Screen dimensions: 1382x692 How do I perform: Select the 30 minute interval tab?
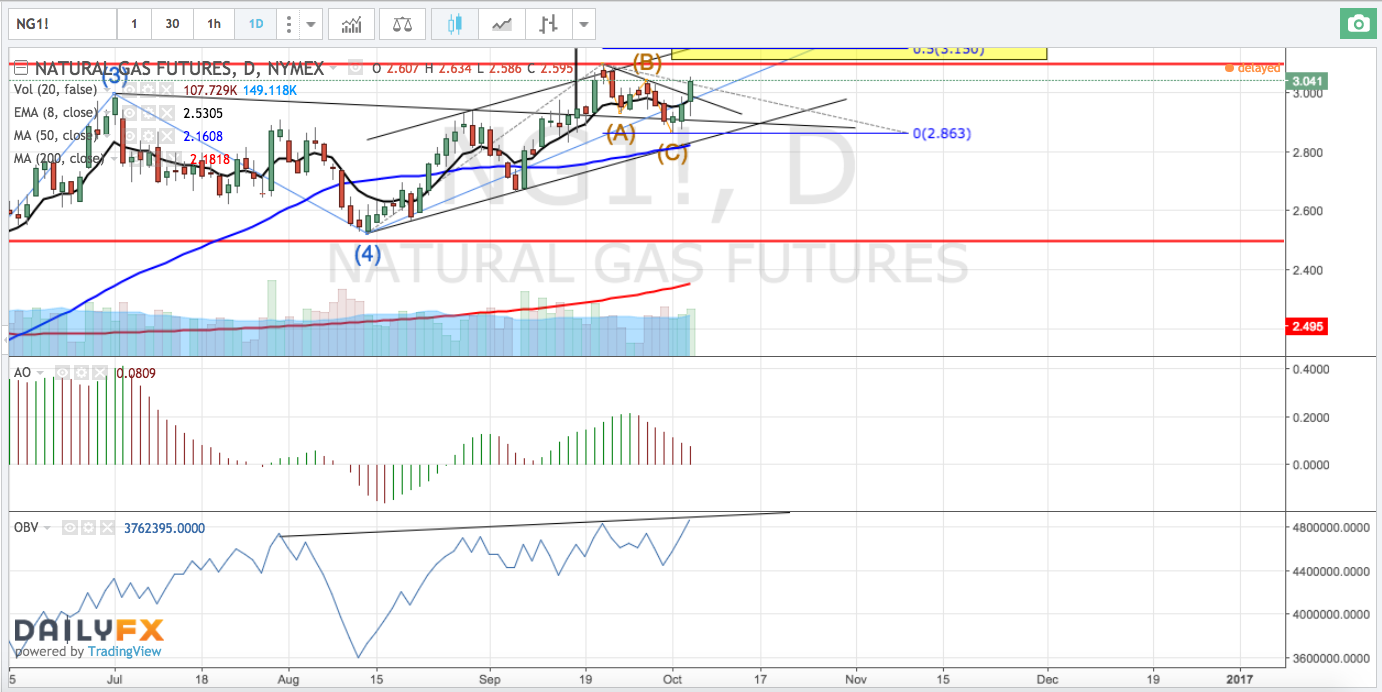[x=172, y=23]
